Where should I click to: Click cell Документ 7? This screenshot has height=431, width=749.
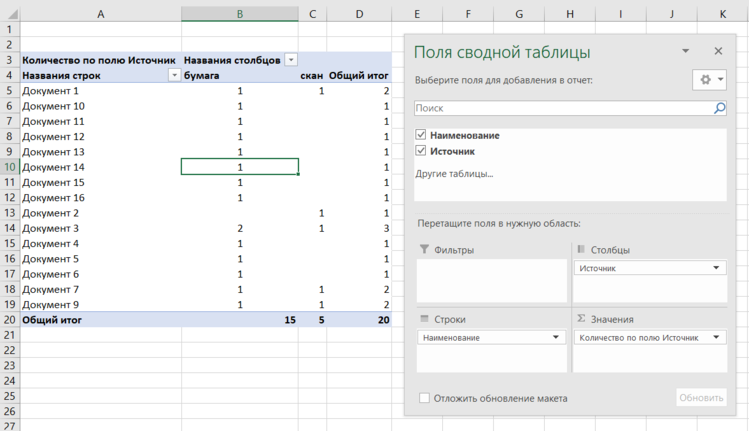pyautogui.click(x=101, y=290)
